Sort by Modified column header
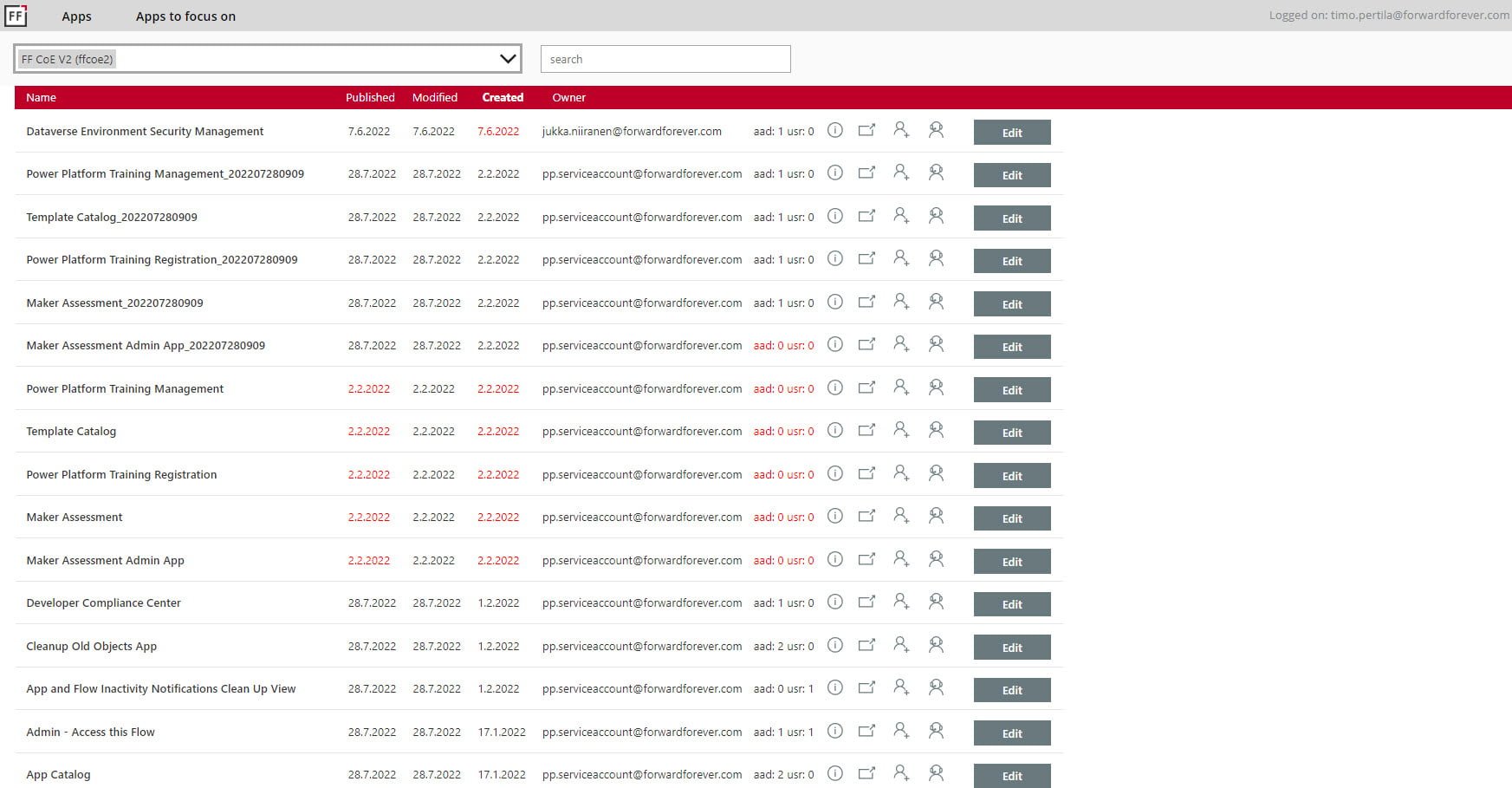 click(435, 97)
